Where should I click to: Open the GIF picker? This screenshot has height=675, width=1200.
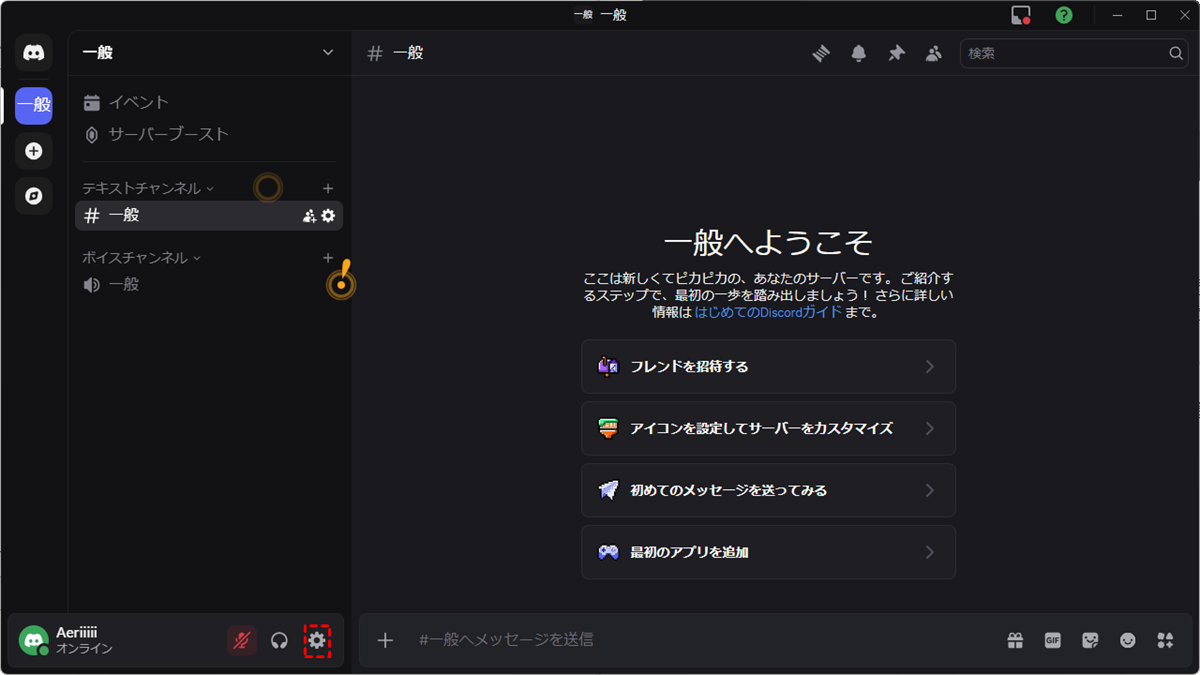click(1052, 641)
